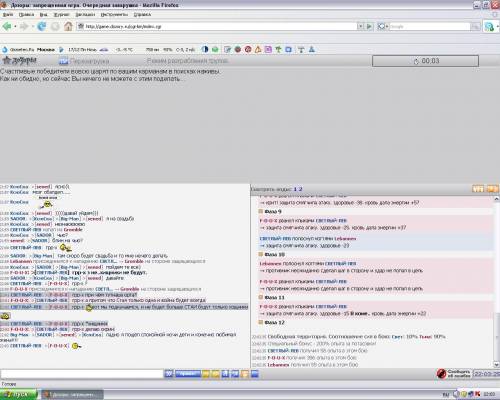Click the Firefox forward arrow
The height and width of the screenshot is (400, 500).
(23, 26)
